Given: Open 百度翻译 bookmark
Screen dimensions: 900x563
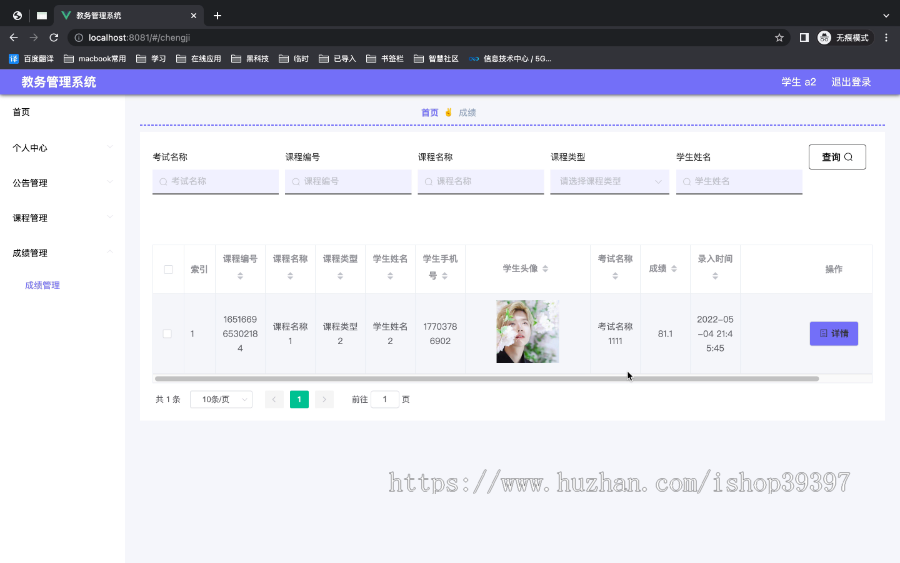Looking at the screenshot, I should click(x=32, y=59).
